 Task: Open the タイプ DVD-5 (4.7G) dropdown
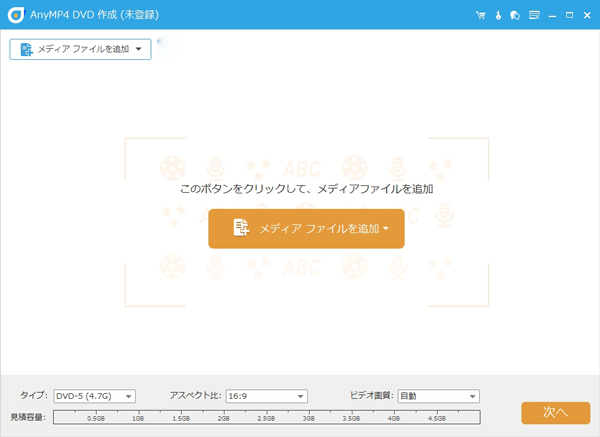pyautogui.click(x=95, y=396)
